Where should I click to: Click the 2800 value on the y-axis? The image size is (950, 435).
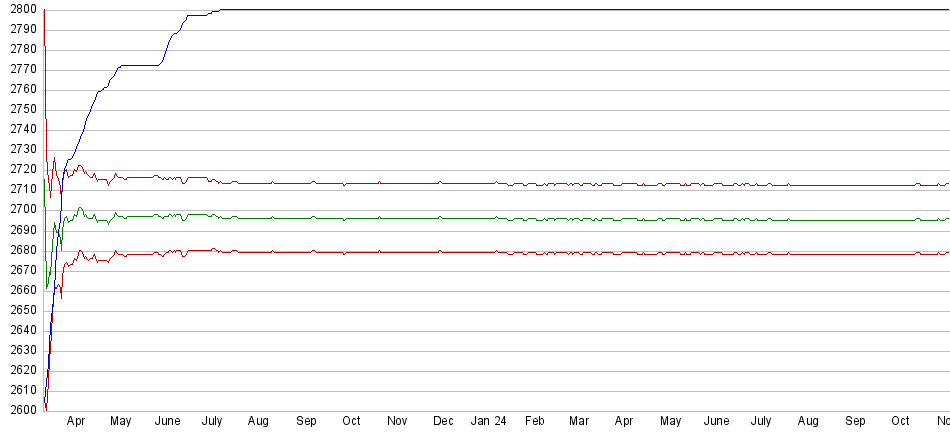coord(20,10)
